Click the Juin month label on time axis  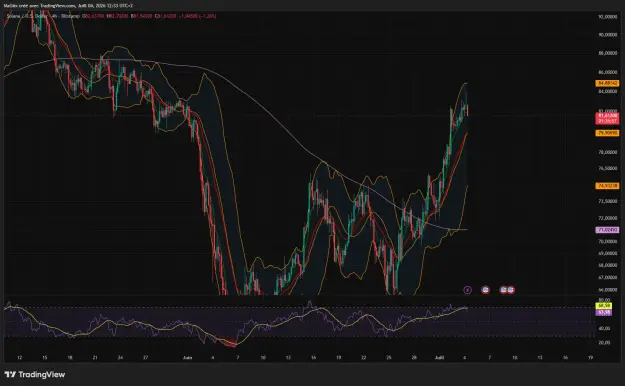click(x=187, y=358)
